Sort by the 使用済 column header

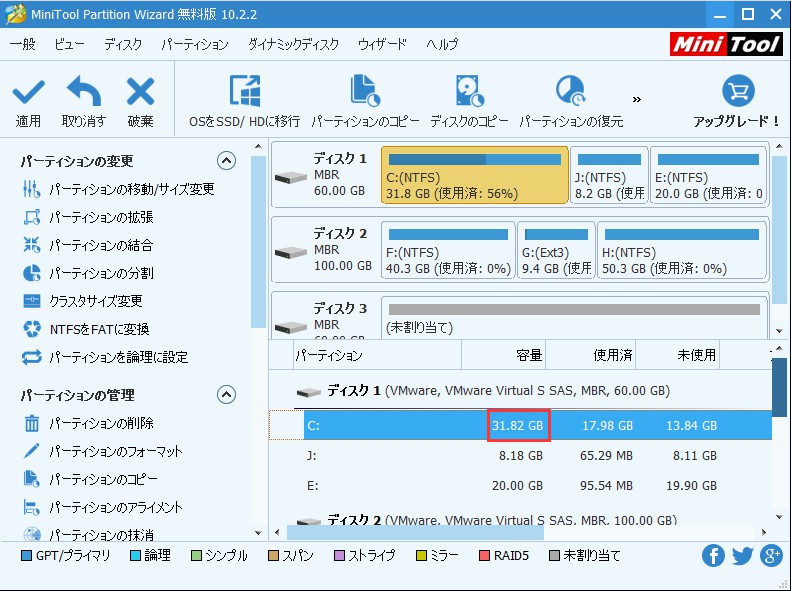(591, 355)
